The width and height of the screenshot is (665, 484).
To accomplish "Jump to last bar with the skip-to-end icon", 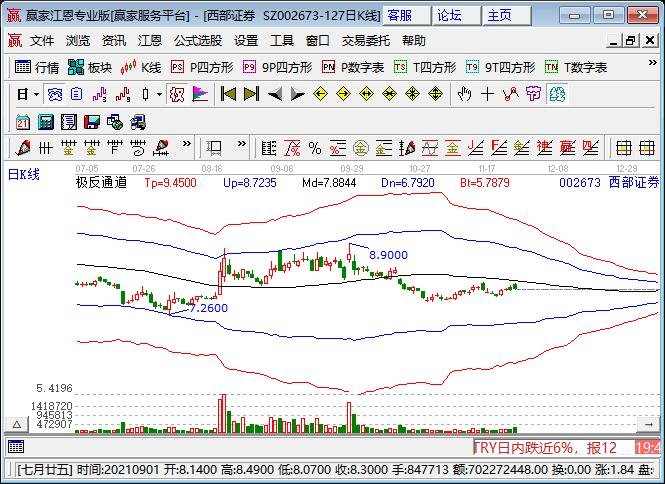I will pyautogui.click(x=251, y=94).
